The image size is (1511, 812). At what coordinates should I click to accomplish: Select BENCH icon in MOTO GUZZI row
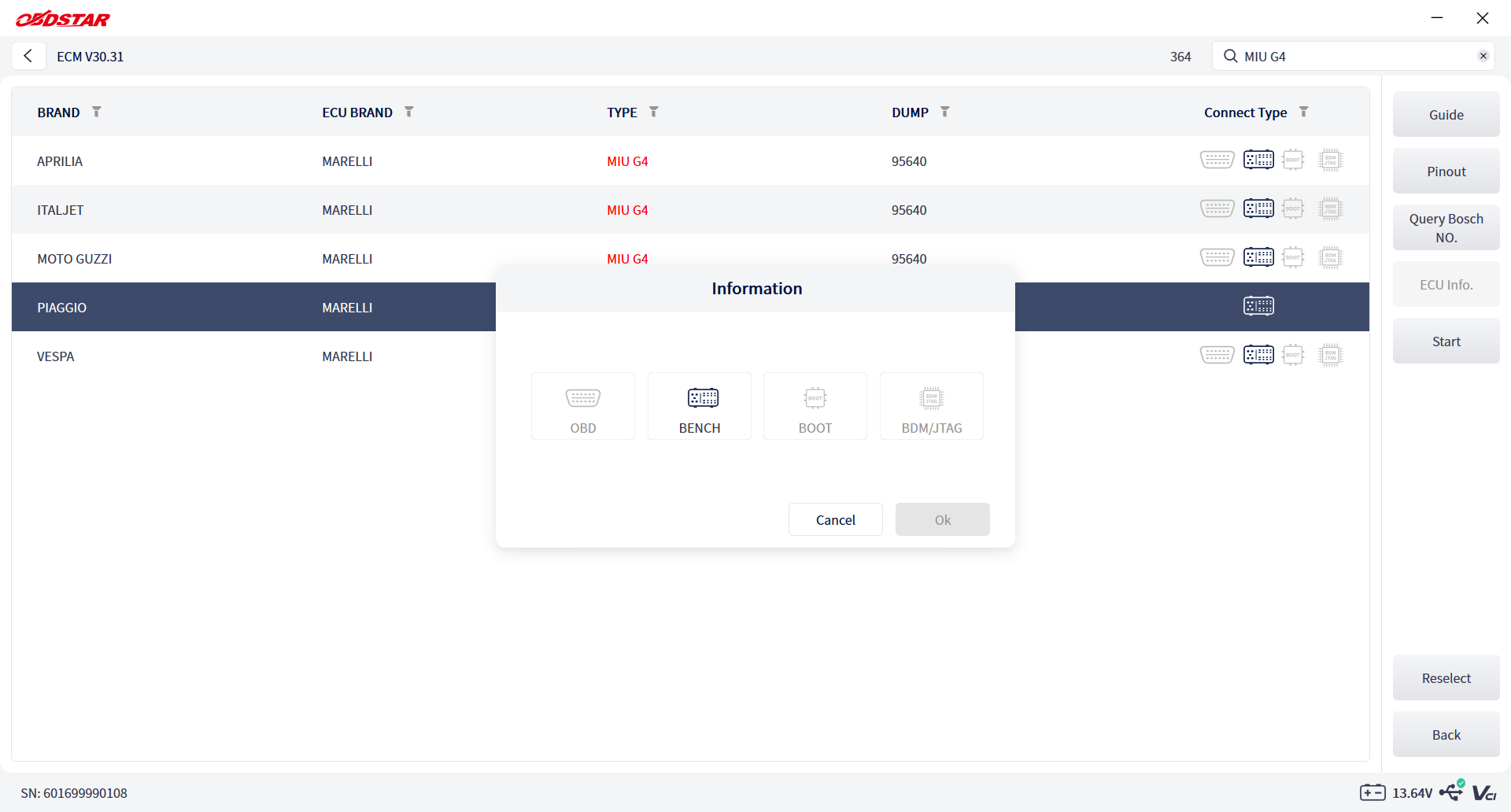pyautogui.click(x=1259, y=257)
